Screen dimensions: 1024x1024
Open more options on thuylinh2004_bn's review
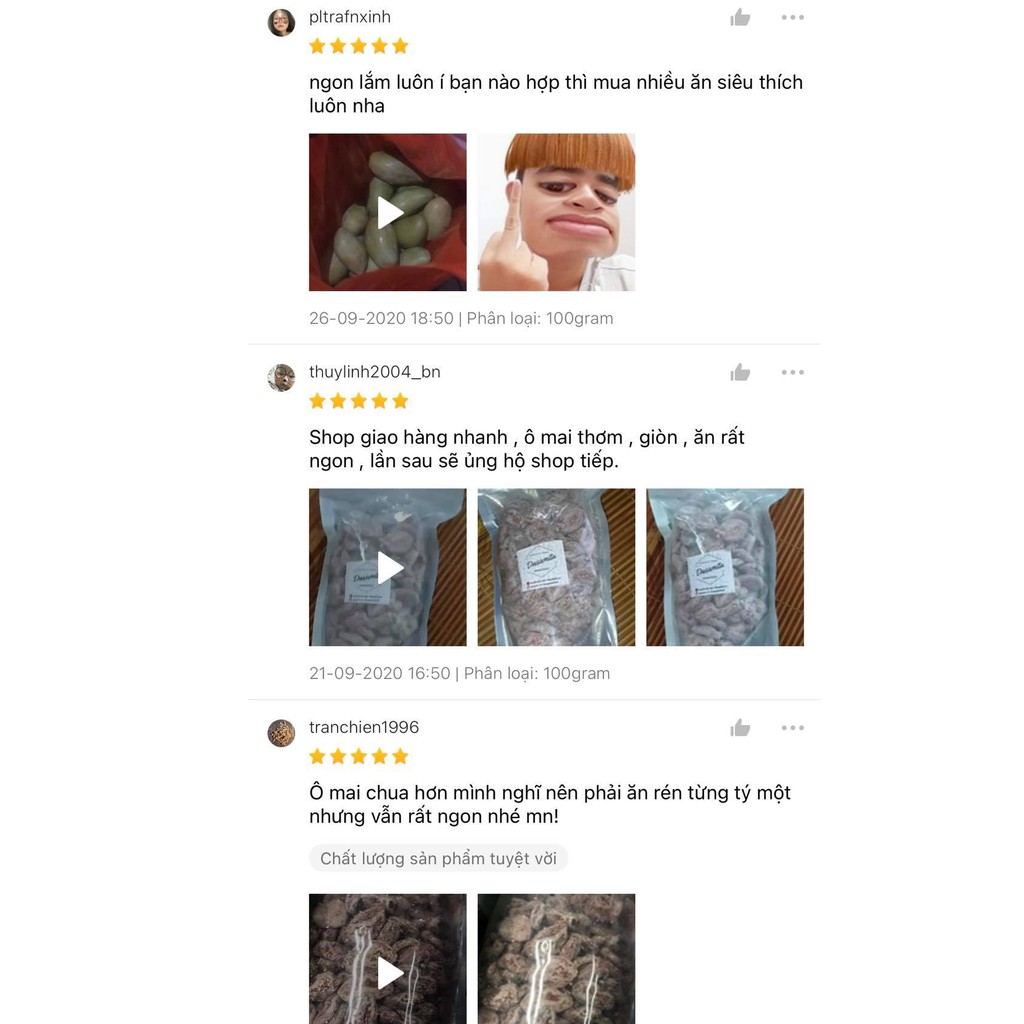(792, 372)
